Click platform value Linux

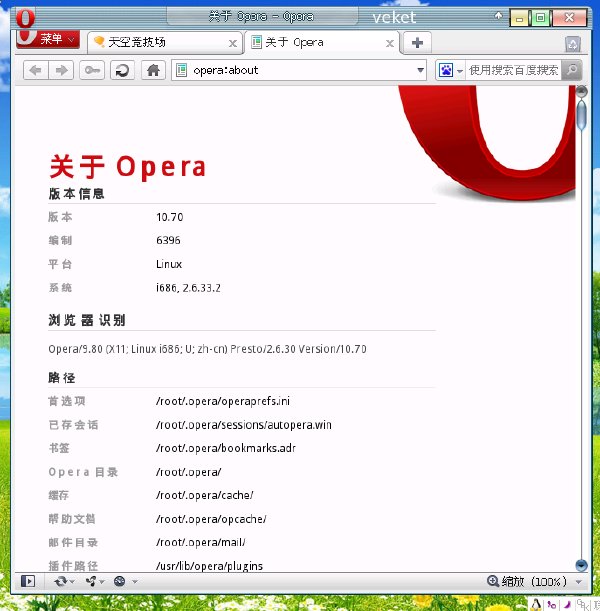[169, 264]
